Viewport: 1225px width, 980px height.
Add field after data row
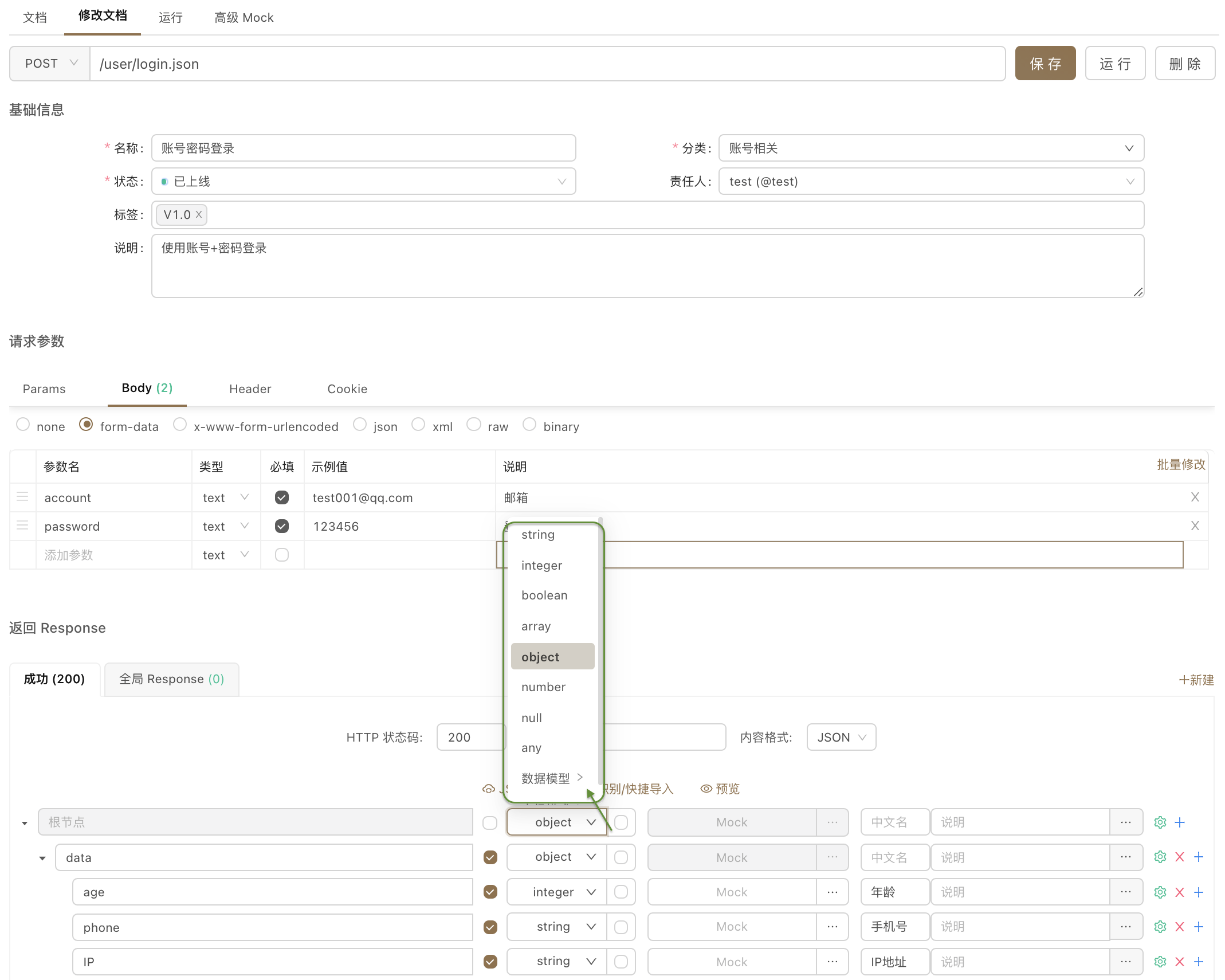click(1198, 857)
